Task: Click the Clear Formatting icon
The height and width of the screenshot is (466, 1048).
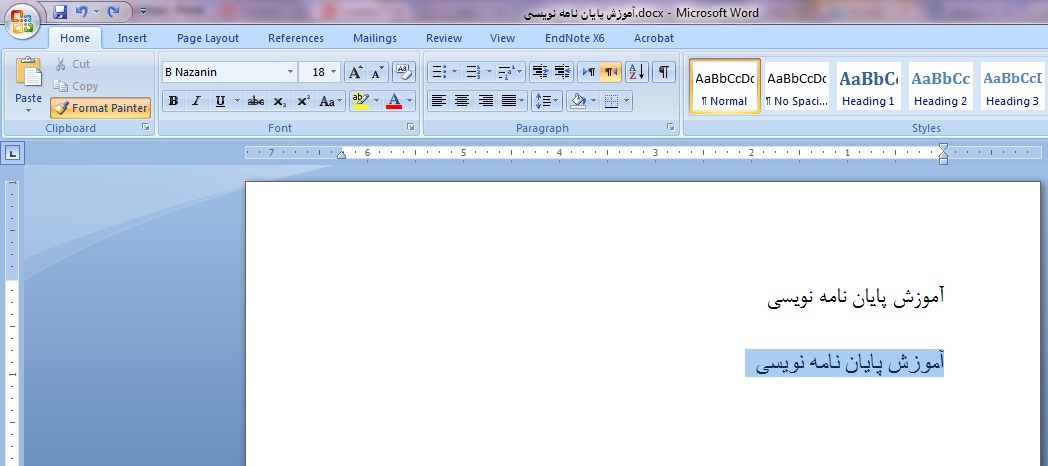Action: tap(404, 72)
